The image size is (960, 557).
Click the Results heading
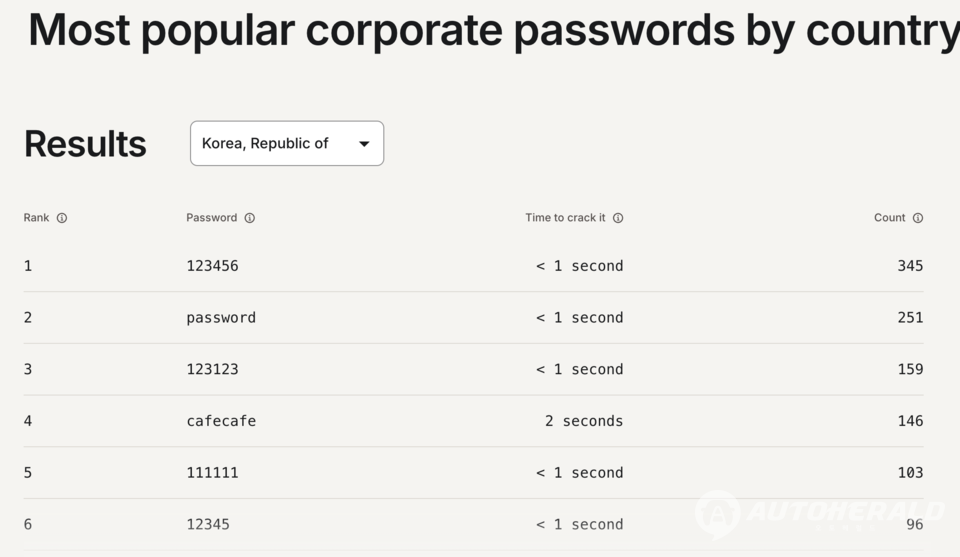[85, 144]
